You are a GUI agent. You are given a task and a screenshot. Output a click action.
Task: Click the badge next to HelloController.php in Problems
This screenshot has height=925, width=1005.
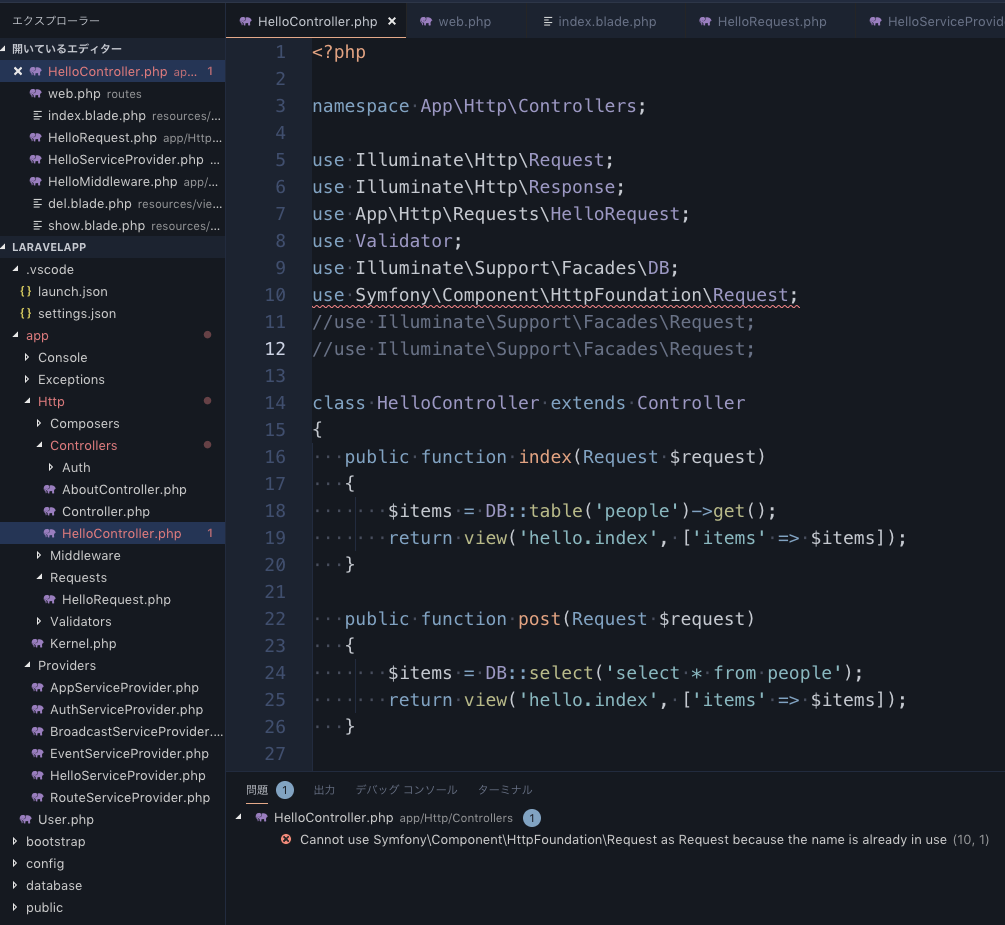click(532, 817)
